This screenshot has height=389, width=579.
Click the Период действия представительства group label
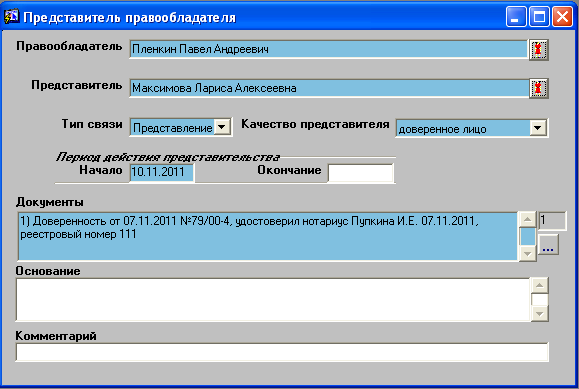(x=168, y=157)
